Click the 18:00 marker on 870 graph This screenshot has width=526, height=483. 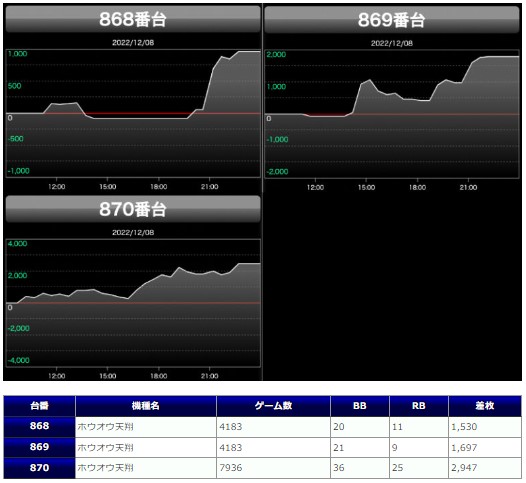(x=158, y=376)
